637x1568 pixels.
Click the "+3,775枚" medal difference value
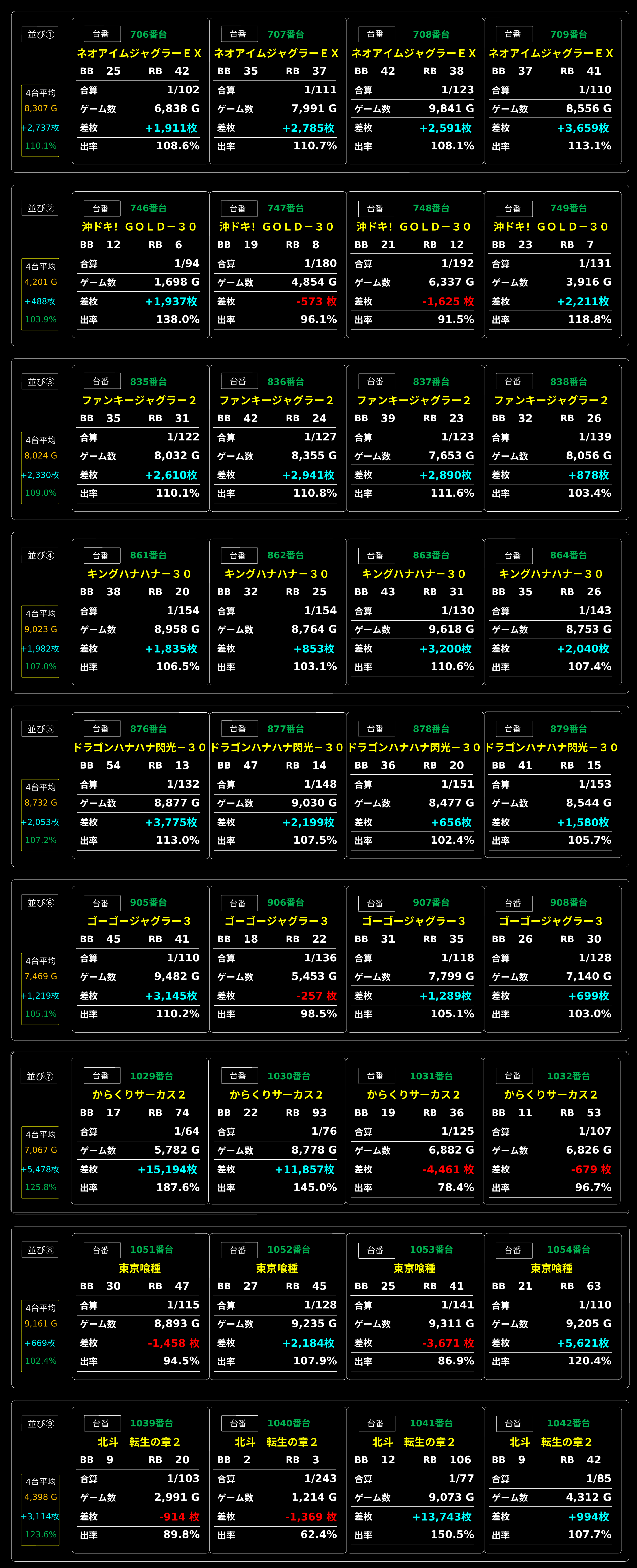tap(171, 822)
